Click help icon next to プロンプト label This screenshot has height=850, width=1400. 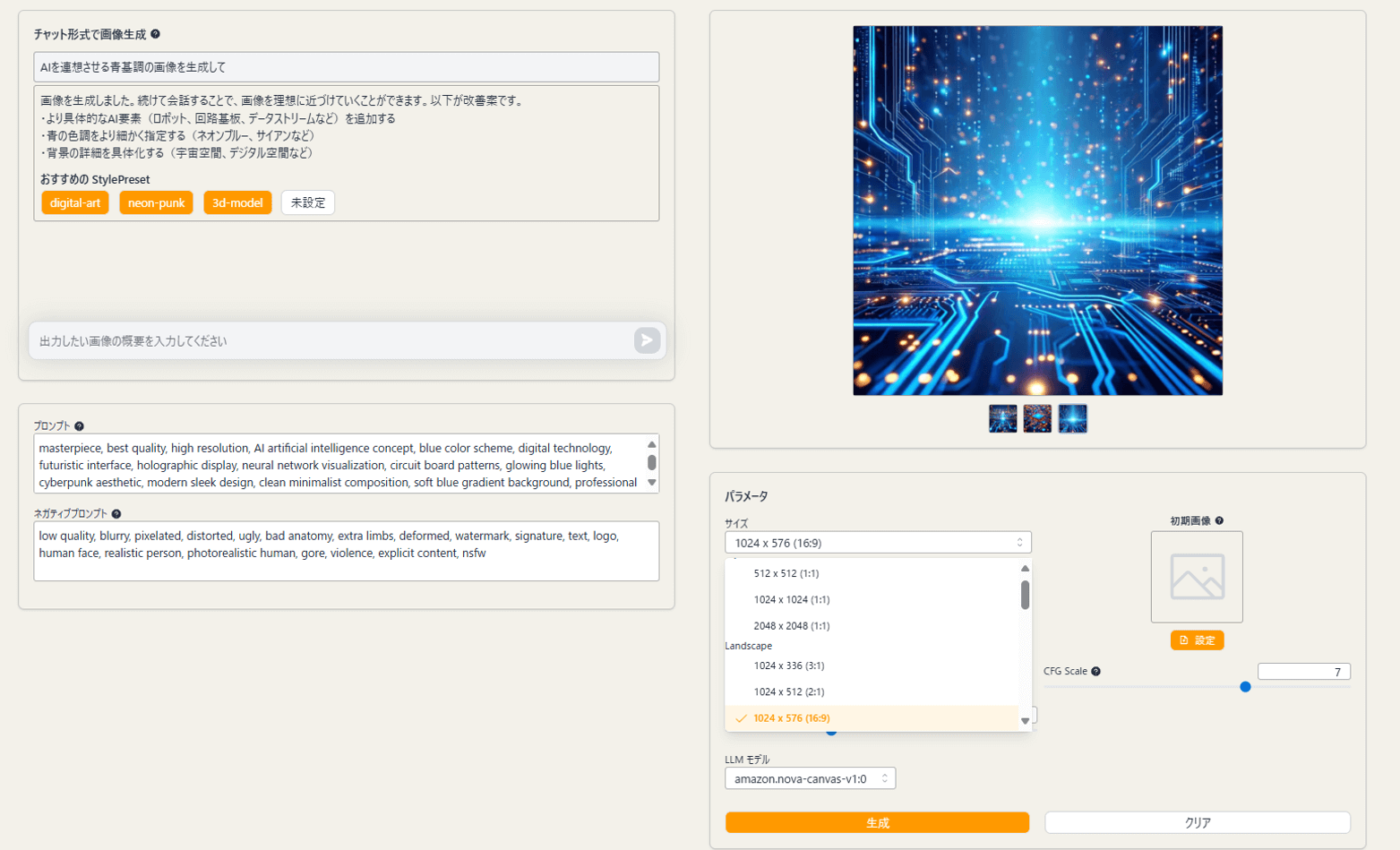[x=80, y=426]
